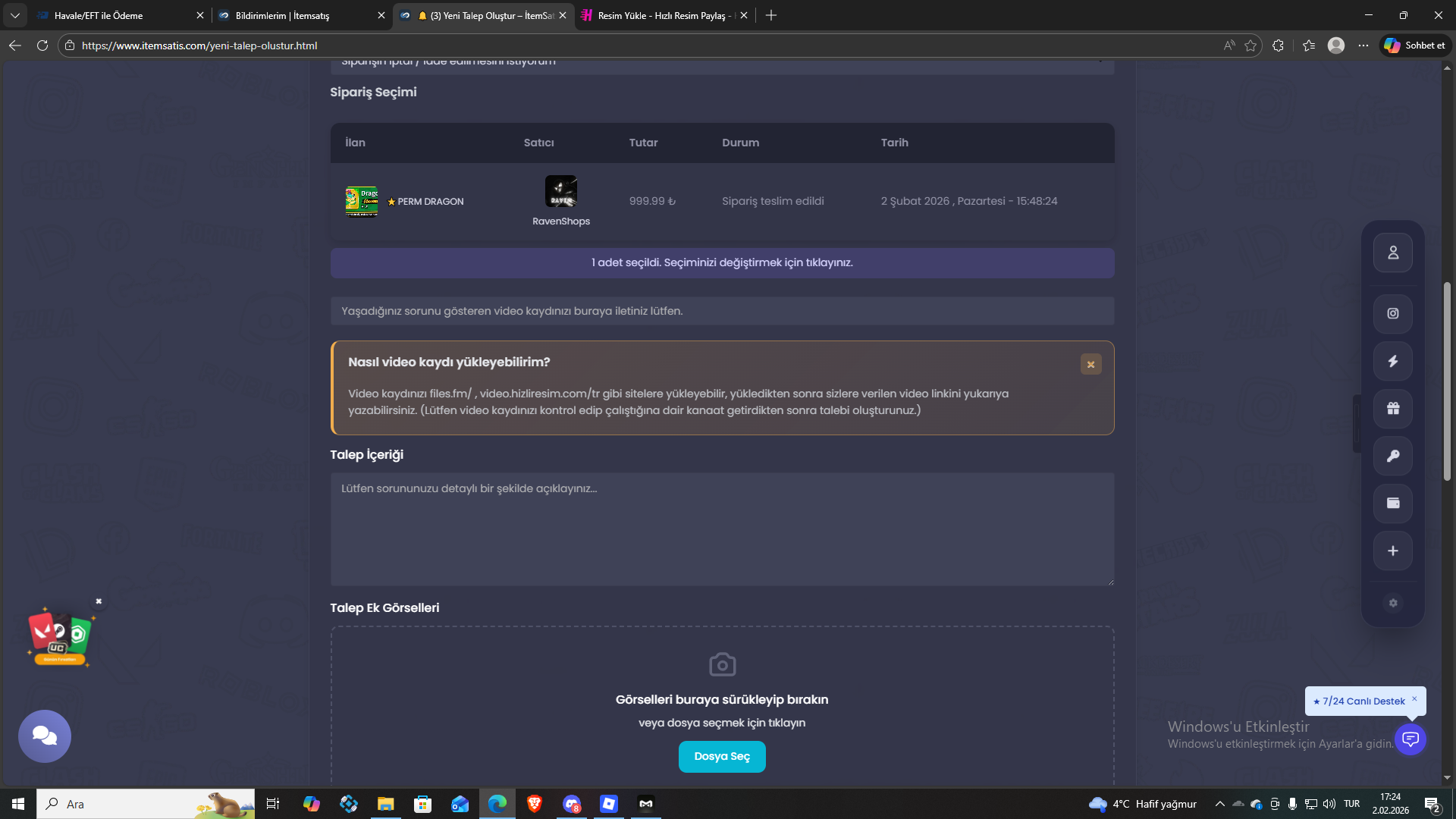The height and width of the screenshot is (819, 1456).
Task: Click the 7/24 Canlı Destek label
Action: coord(1363,701)
